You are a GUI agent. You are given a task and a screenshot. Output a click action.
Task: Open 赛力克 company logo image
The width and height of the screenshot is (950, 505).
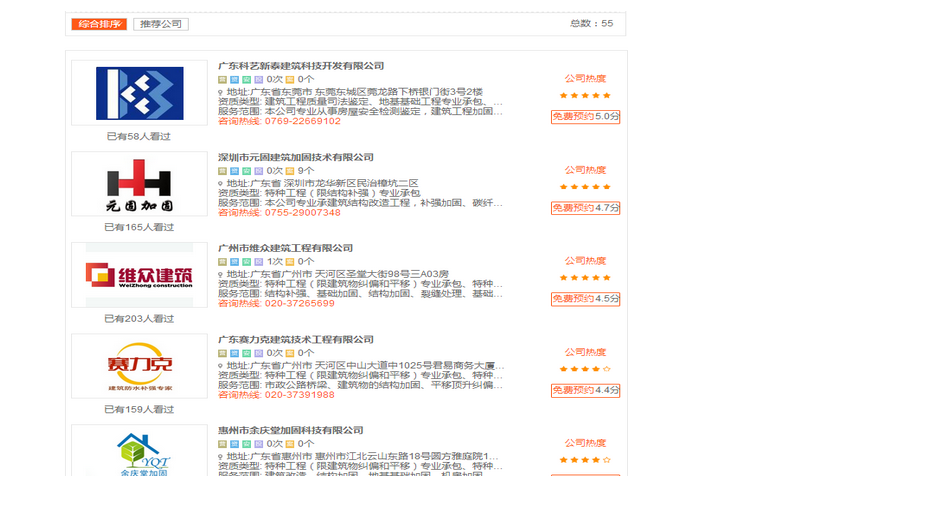(139, 366)
